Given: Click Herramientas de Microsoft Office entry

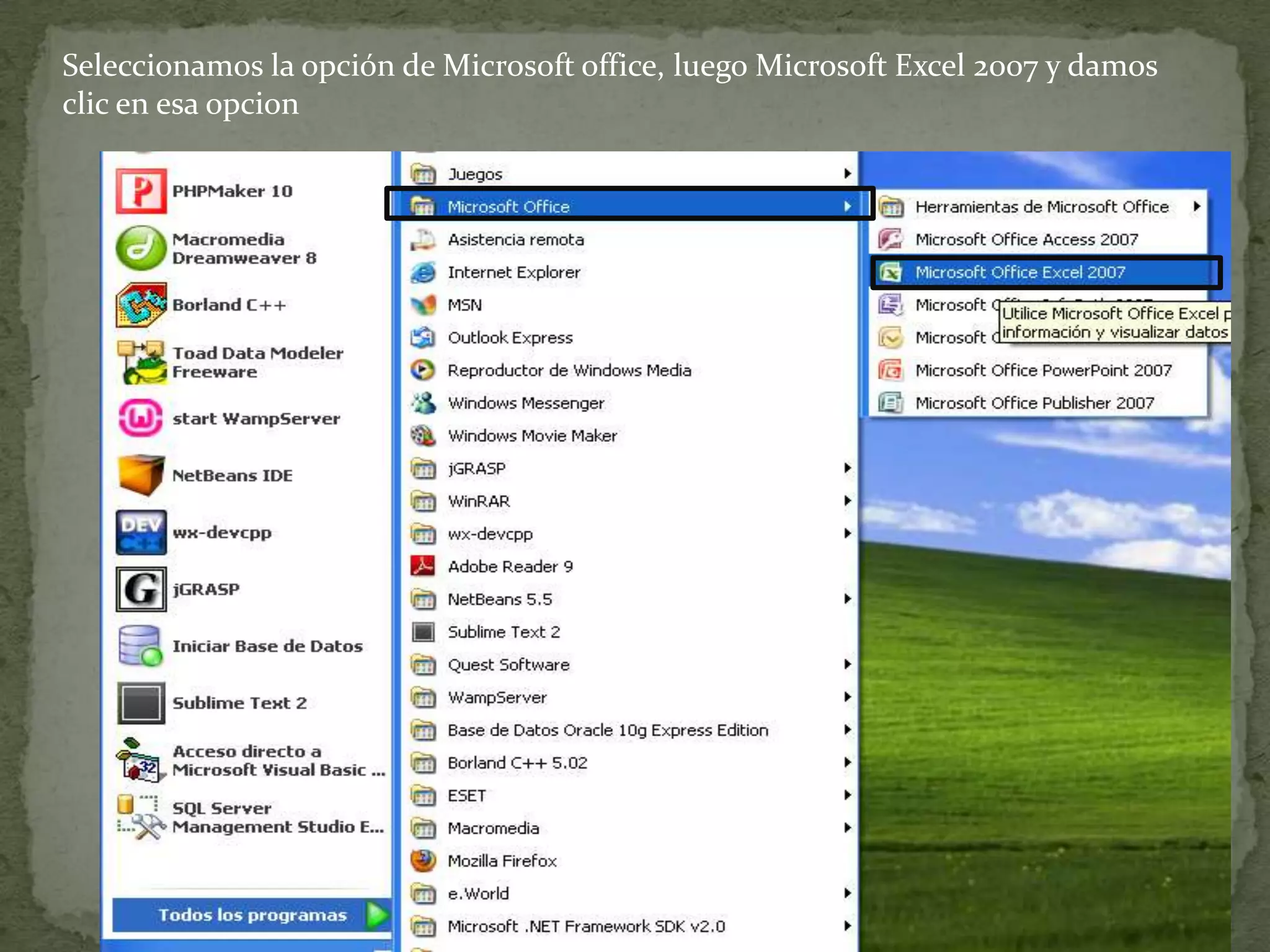Looking at the screenshot, I should 1039,206.
